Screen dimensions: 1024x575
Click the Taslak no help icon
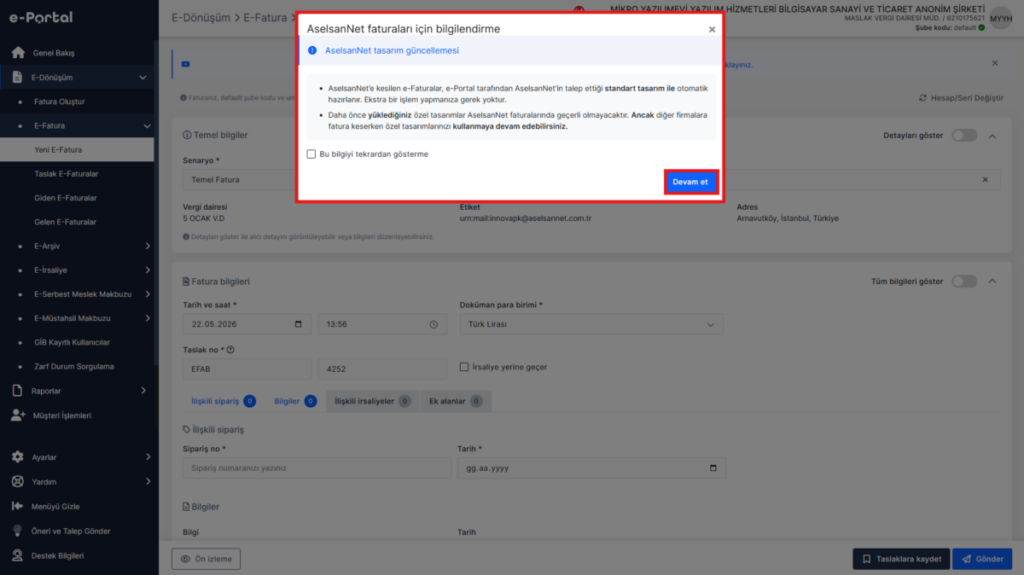(x=231, y=350)
